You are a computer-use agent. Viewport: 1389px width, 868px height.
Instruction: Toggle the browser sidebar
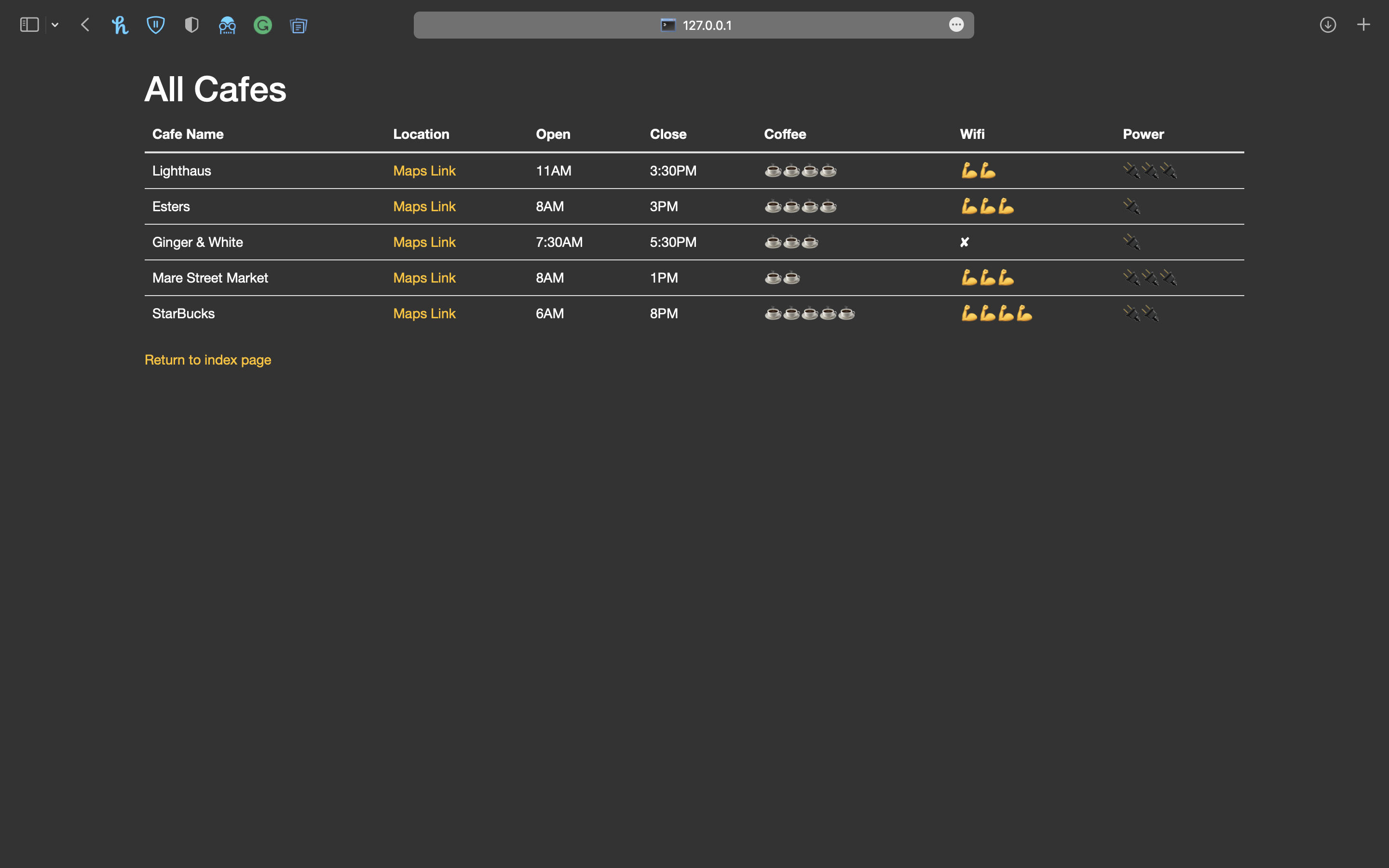[29, 25]
